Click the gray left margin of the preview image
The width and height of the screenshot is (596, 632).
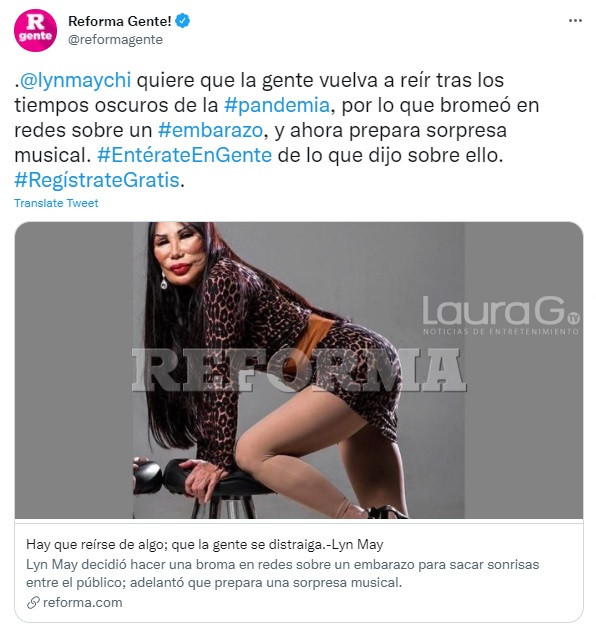coord(74,370)
